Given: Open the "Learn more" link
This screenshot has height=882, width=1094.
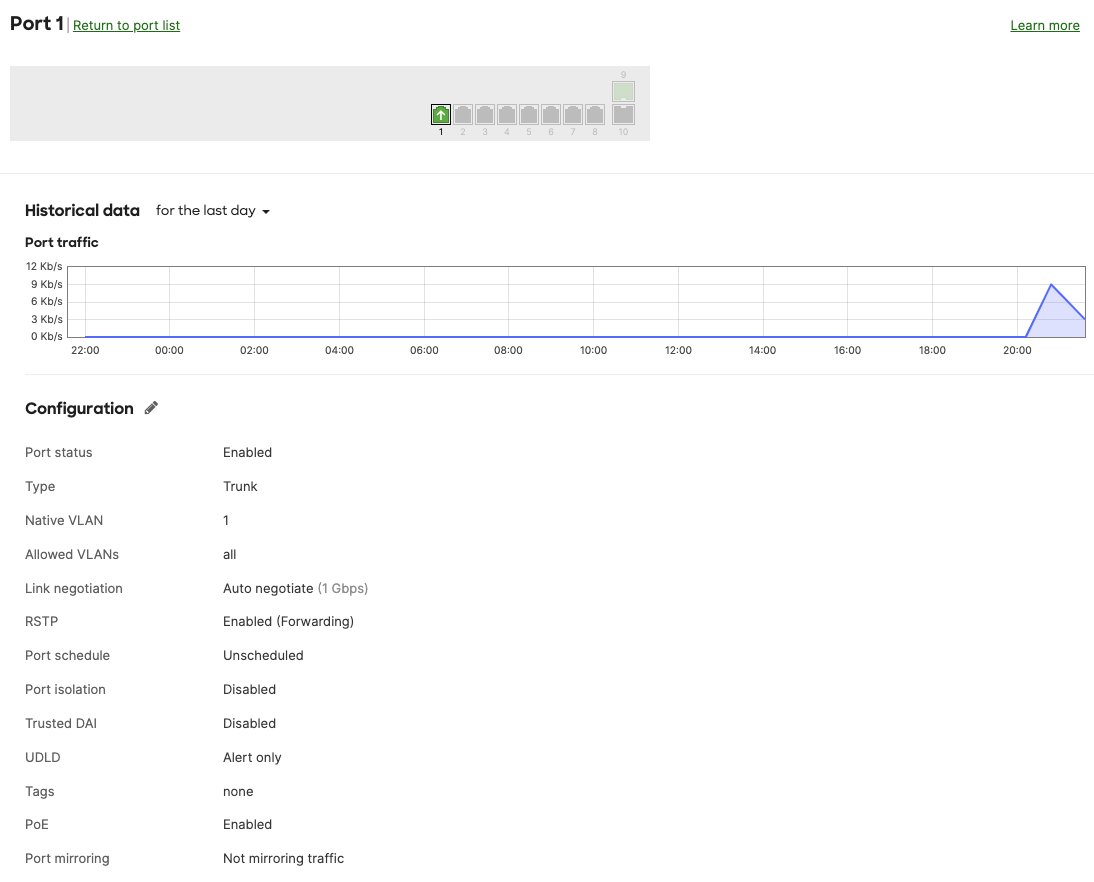Looking at the screenshot, I should [1044, 25].
